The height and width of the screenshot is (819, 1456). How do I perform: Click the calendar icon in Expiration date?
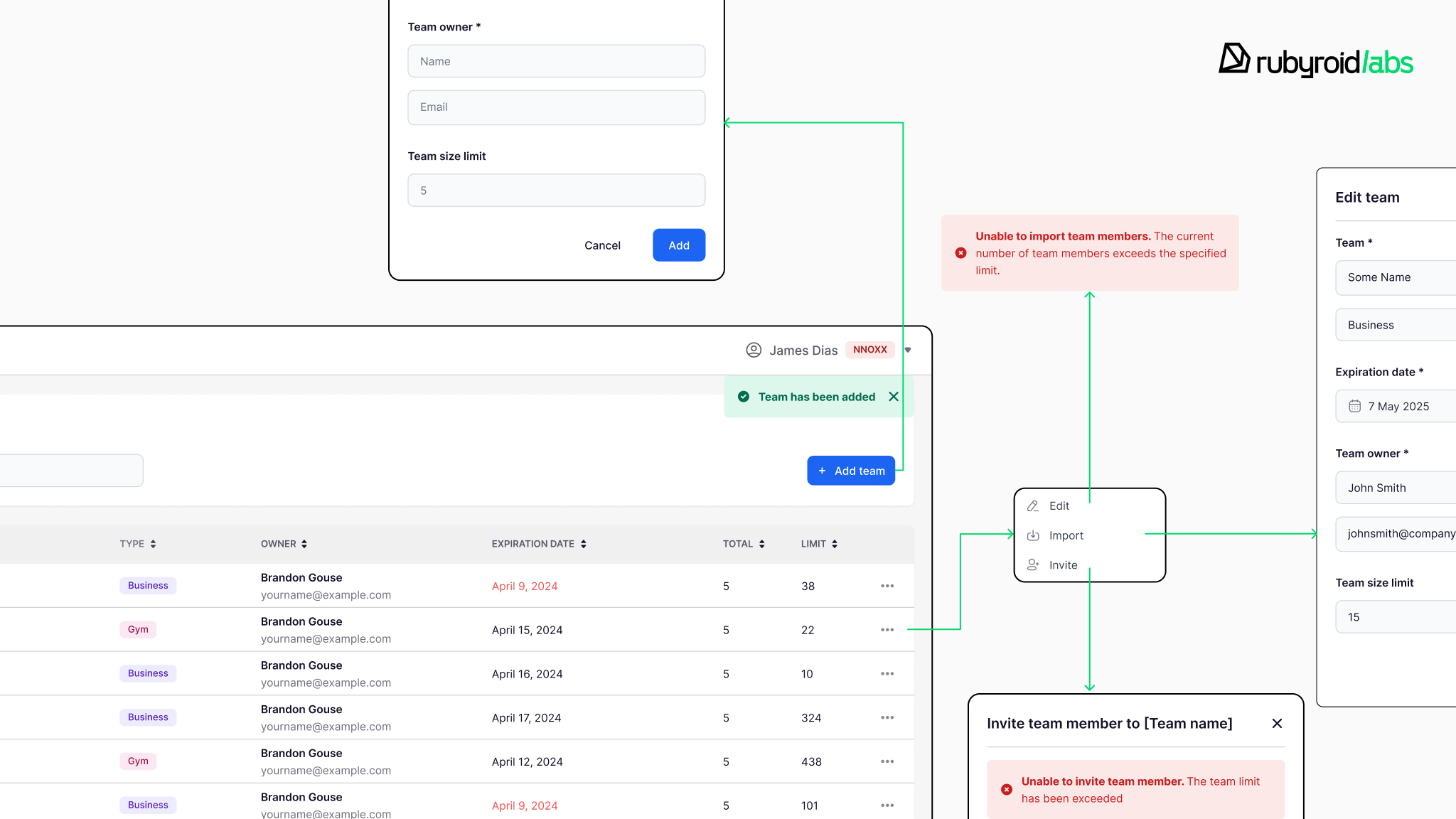1355,406
